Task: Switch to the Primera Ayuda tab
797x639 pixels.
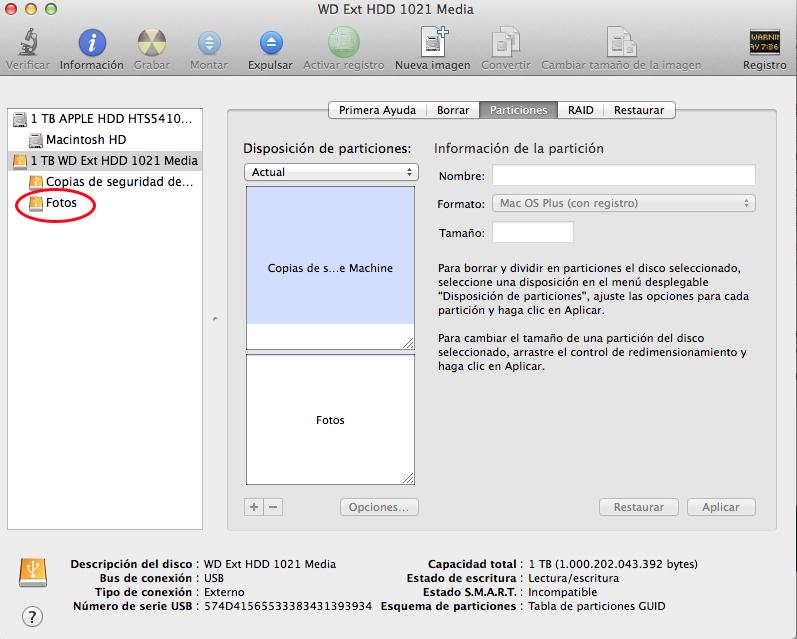Action: pos(377,110)
